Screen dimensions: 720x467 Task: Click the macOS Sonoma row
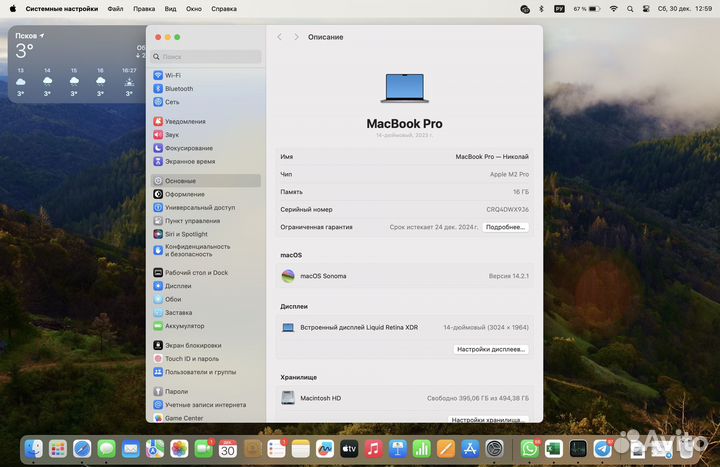tap(404, 276)
